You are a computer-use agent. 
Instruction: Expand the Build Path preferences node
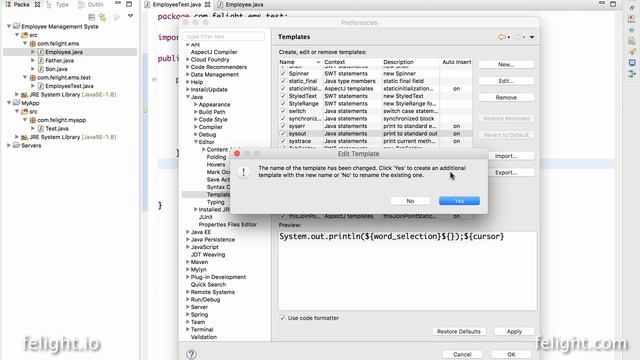(196, 112)
